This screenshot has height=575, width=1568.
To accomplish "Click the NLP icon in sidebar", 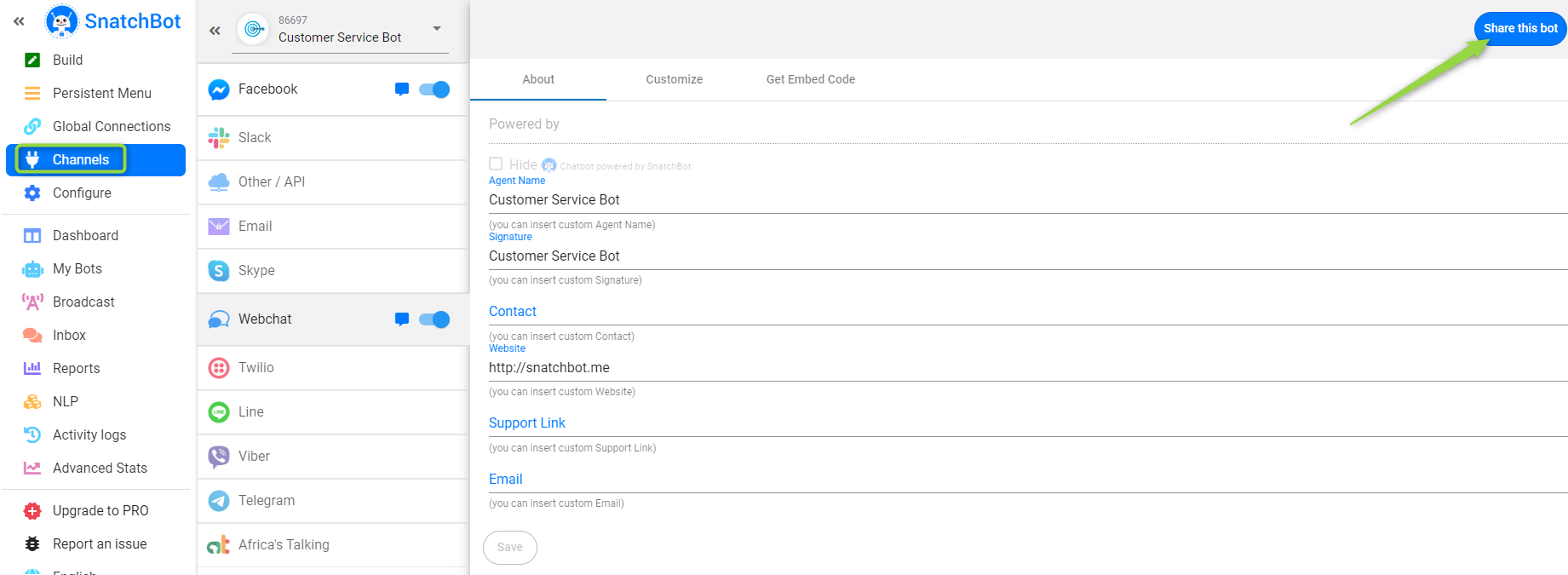I will 32,401.
